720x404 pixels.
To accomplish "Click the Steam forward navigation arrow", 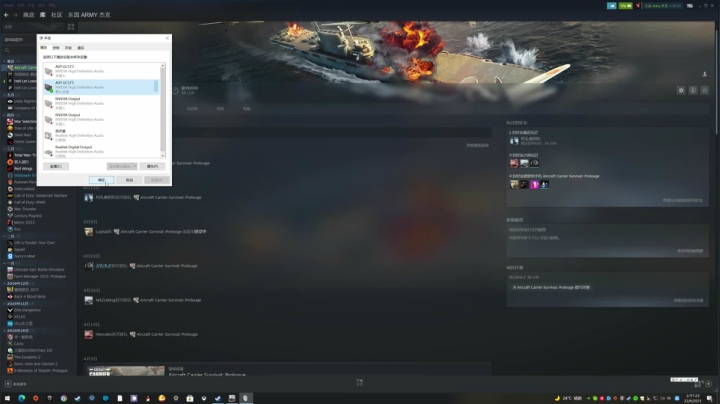I will [x=15, y=15].
